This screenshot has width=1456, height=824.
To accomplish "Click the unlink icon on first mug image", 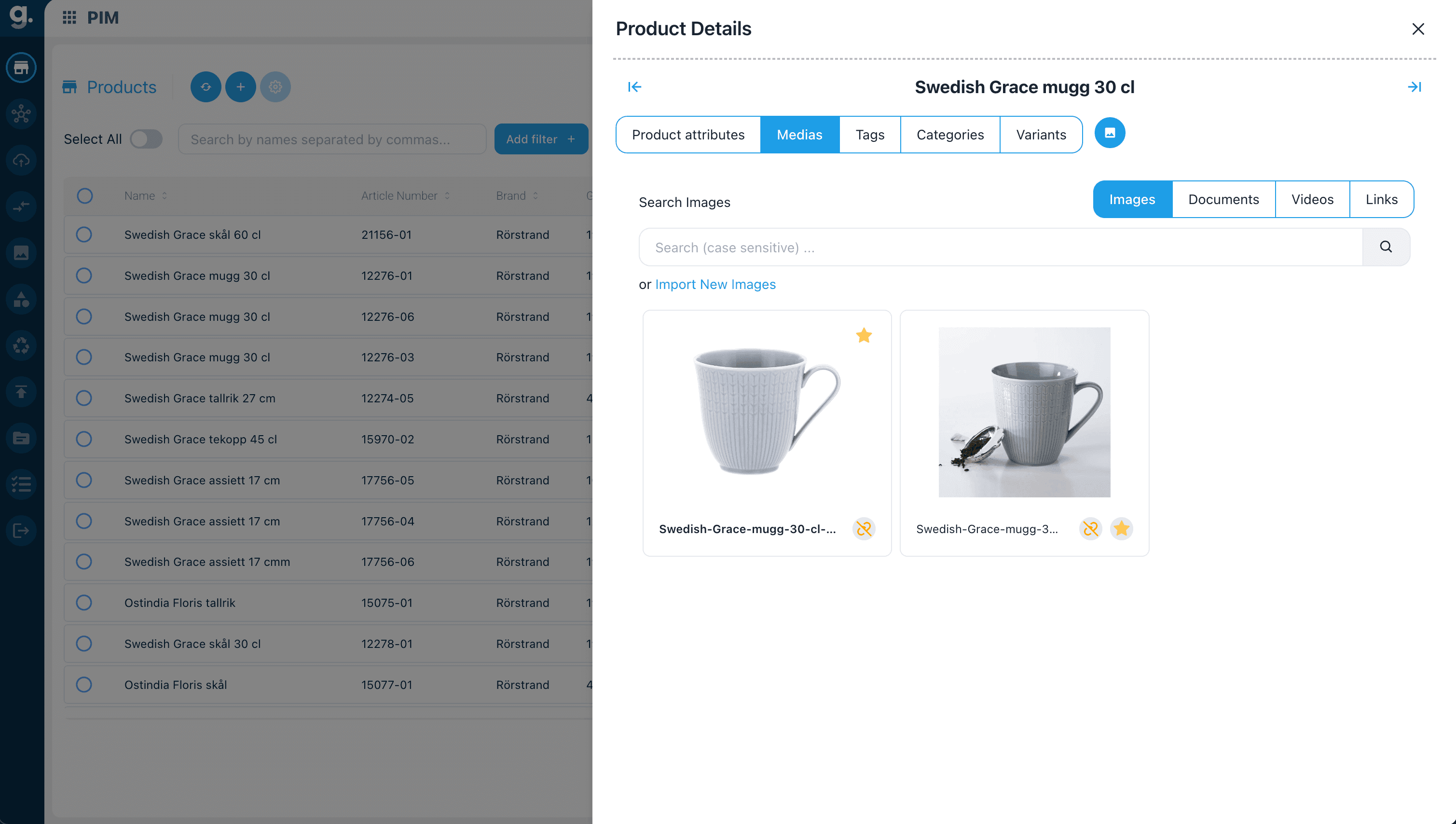I will [x=864, y=529].
